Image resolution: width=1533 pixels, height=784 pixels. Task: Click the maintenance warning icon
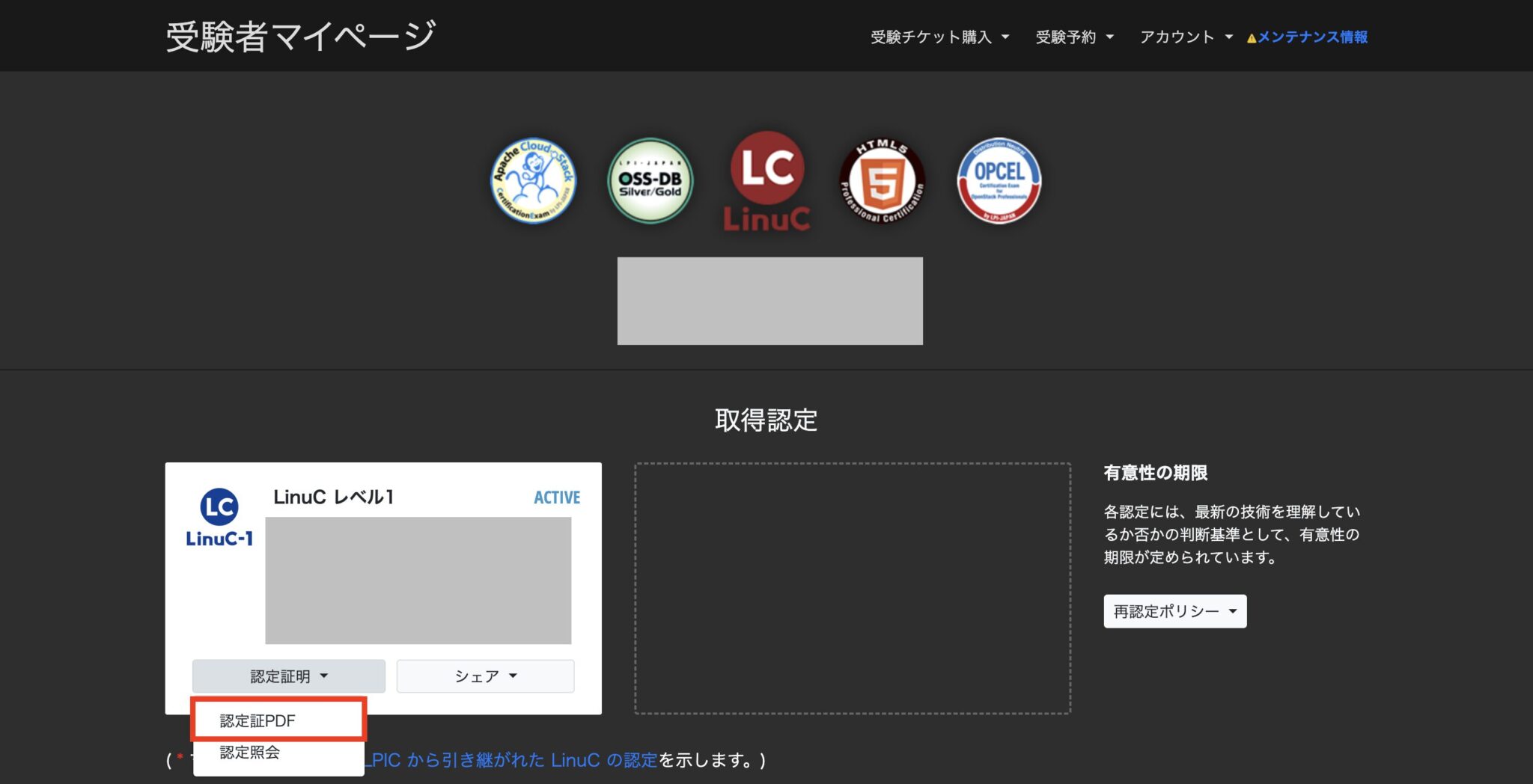pyautogui.click(x=1249, y=37)
